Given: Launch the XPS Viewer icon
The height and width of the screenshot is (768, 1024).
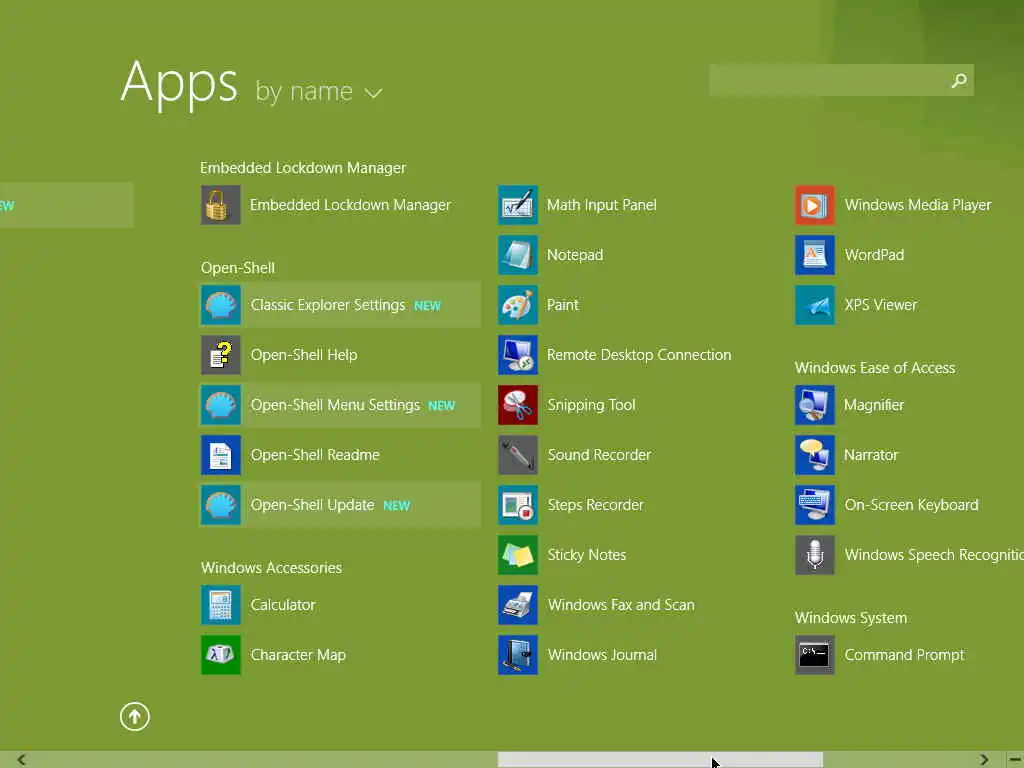Looking at the screenshot, I should tap(815, 305).
